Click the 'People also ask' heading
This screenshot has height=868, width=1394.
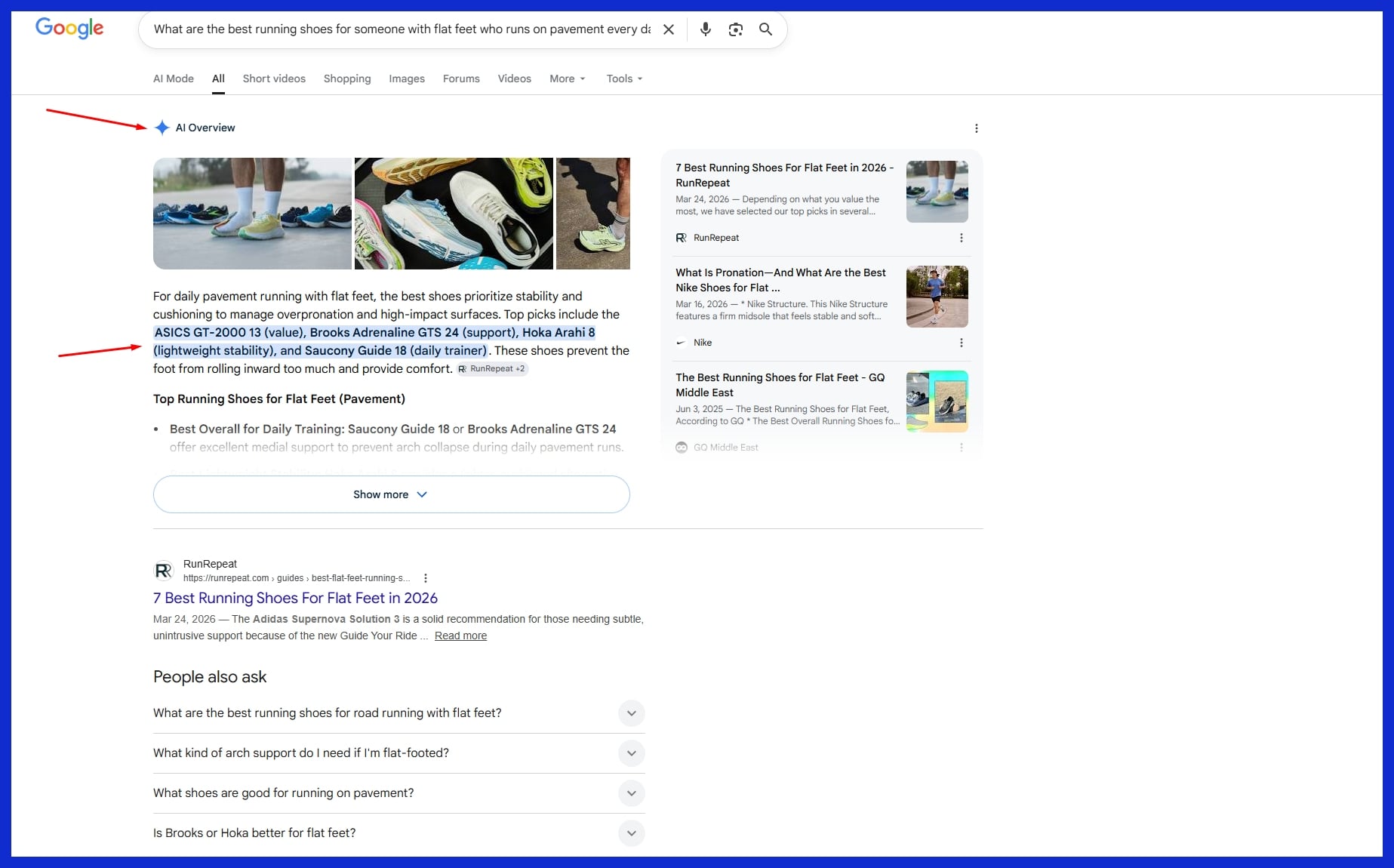pyautogui.click(x=210, y=677)
